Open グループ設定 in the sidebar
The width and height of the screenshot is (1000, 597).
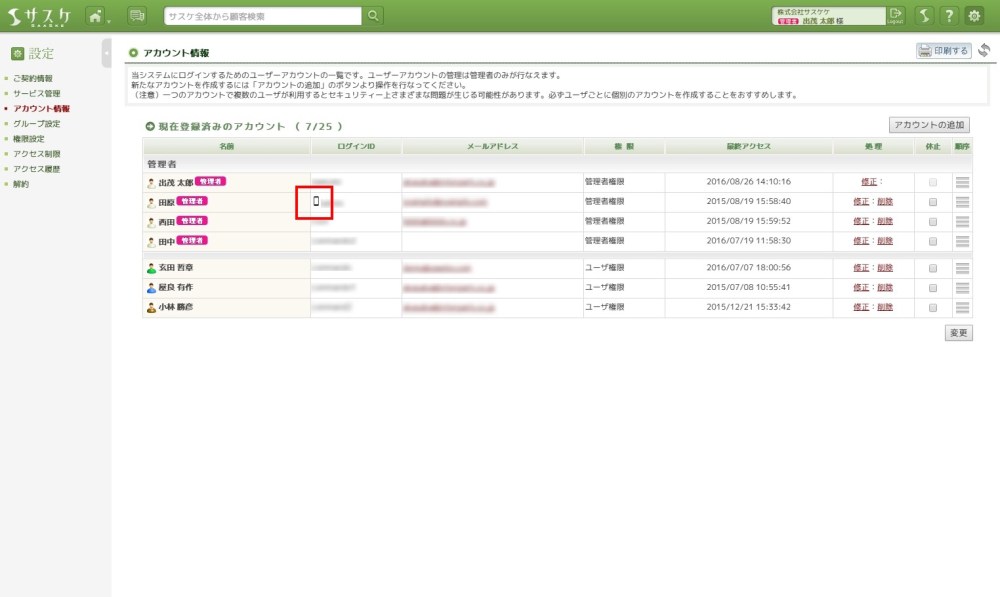[x=36, y=124]
